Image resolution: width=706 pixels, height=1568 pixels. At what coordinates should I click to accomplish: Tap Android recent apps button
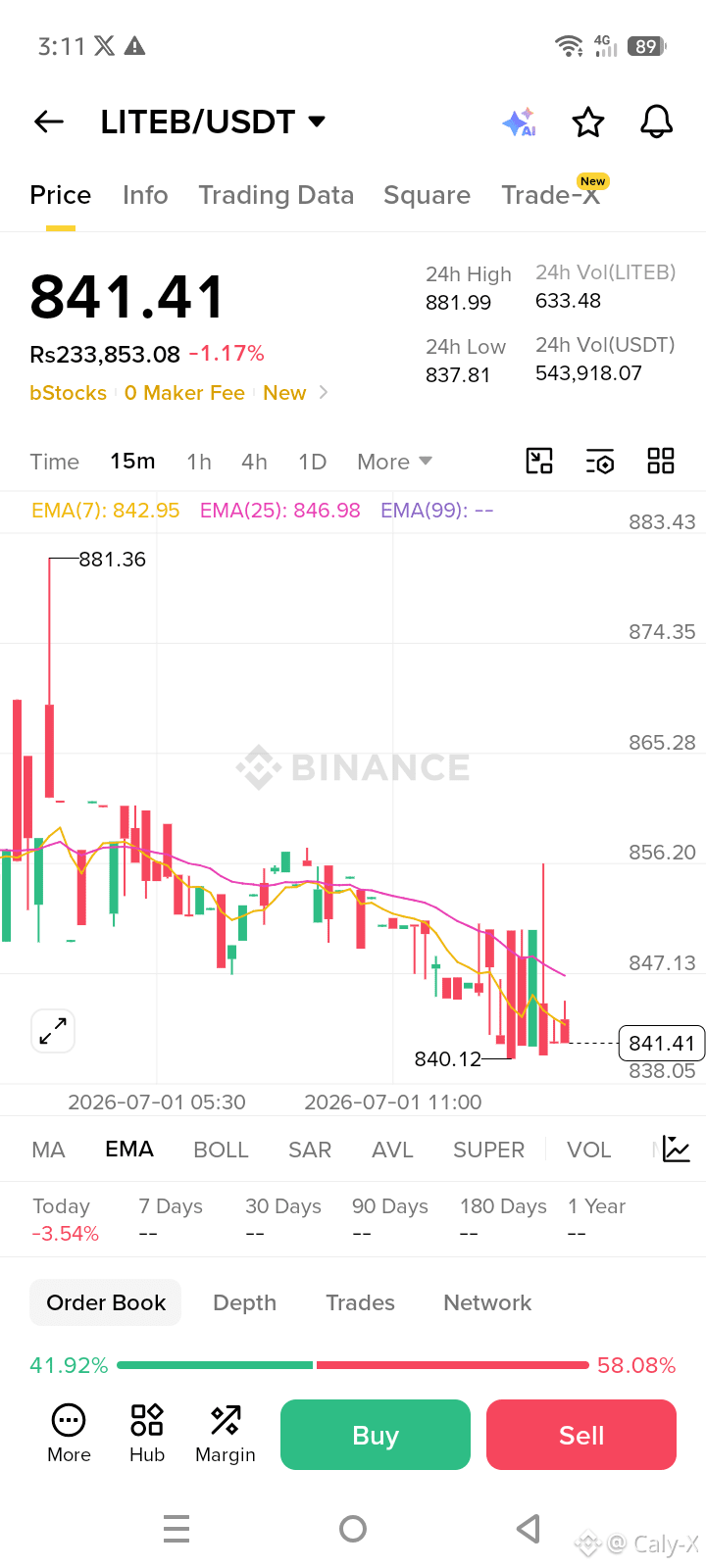[x=176, y=1529]
